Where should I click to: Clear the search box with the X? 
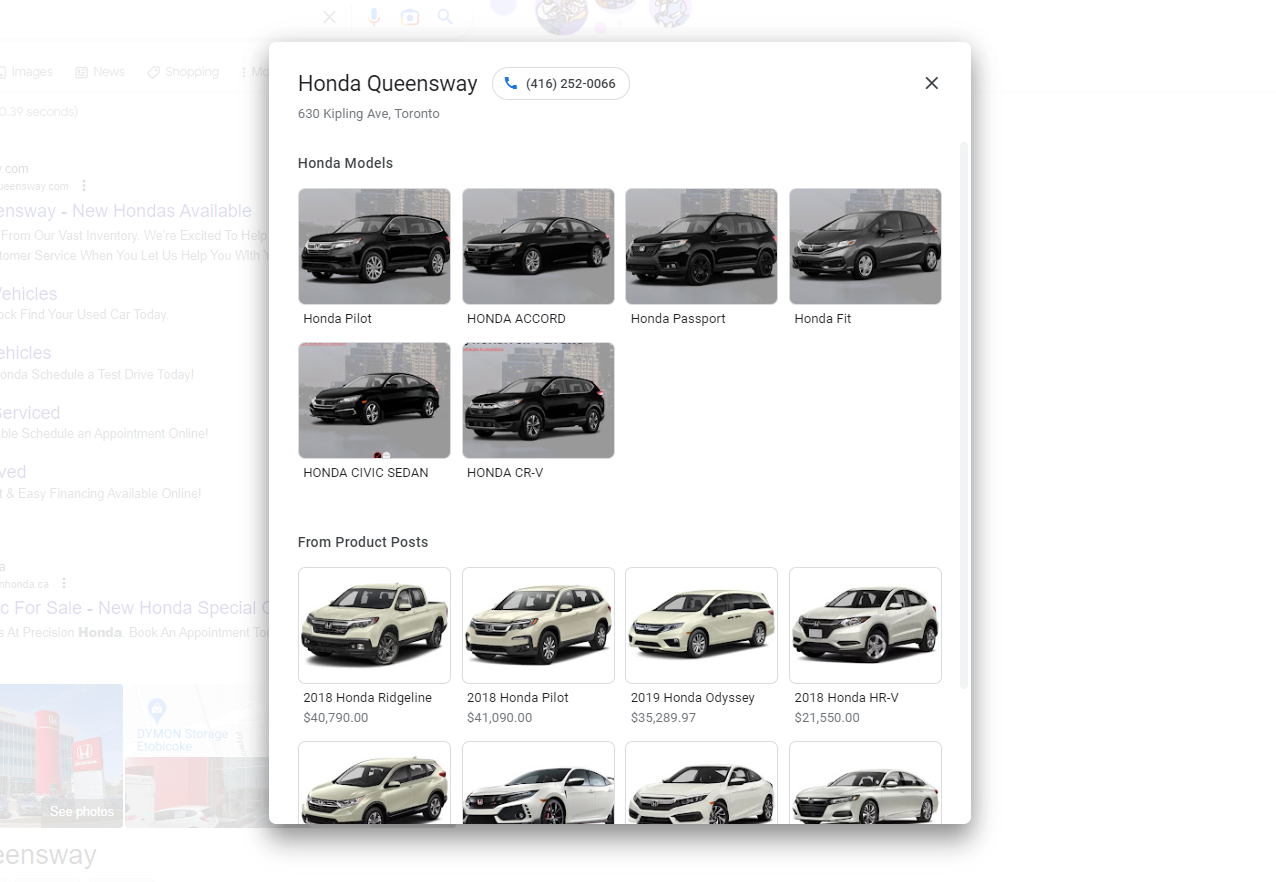[x=329, y=17]
